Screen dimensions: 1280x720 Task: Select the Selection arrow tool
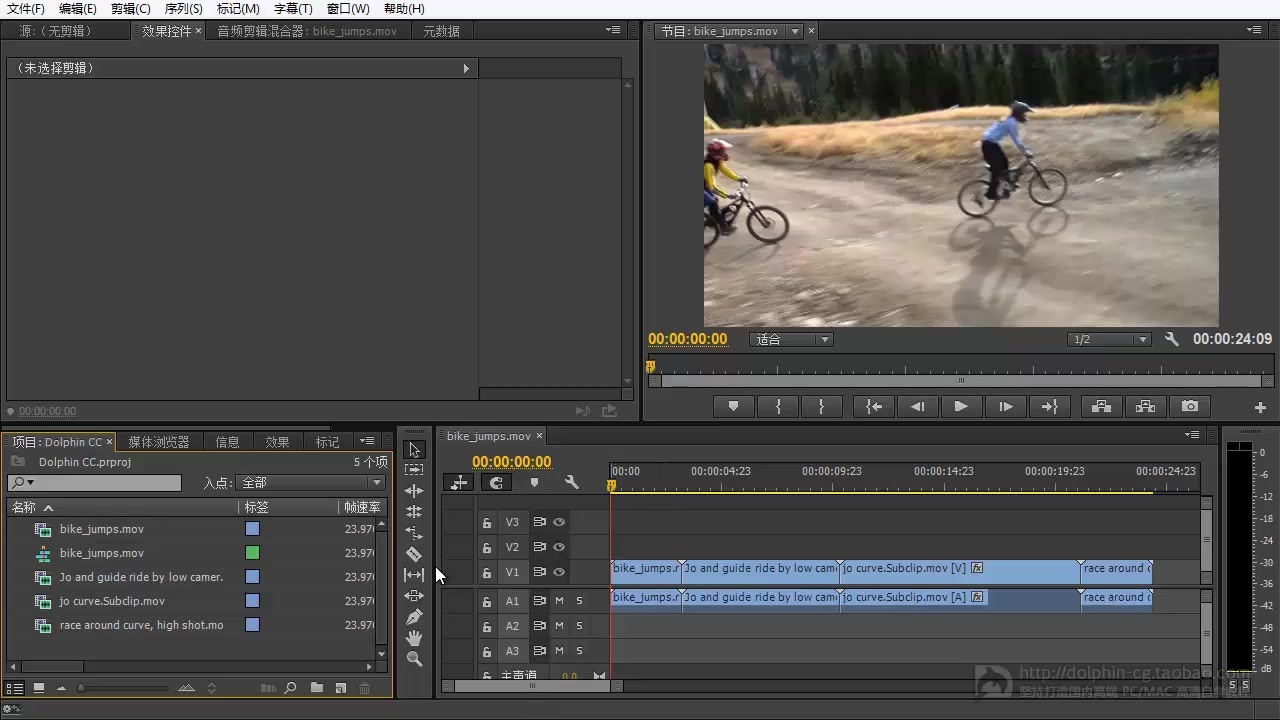click(414, 450)
